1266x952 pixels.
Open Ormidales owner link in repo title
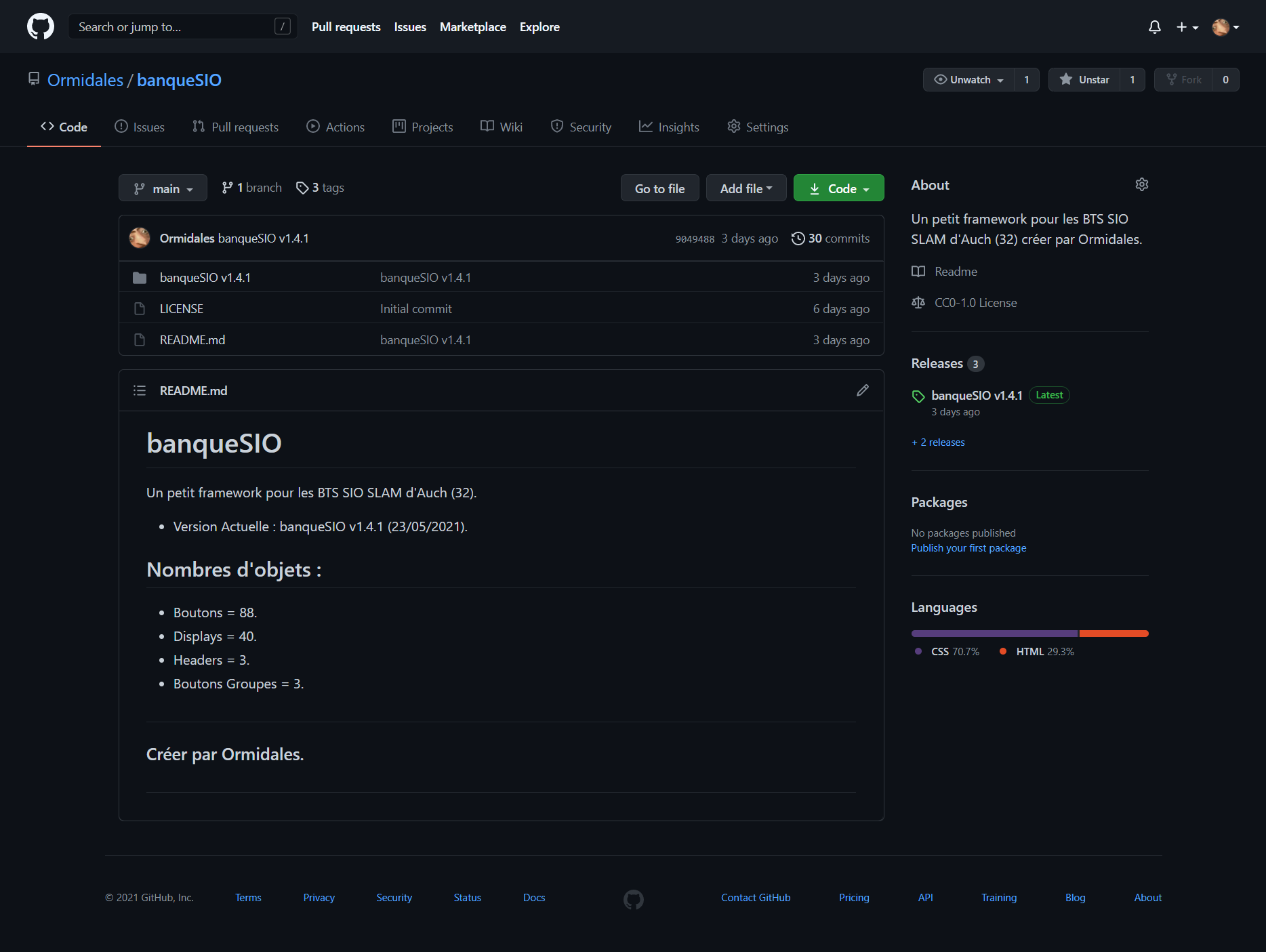tap(85, 80)
